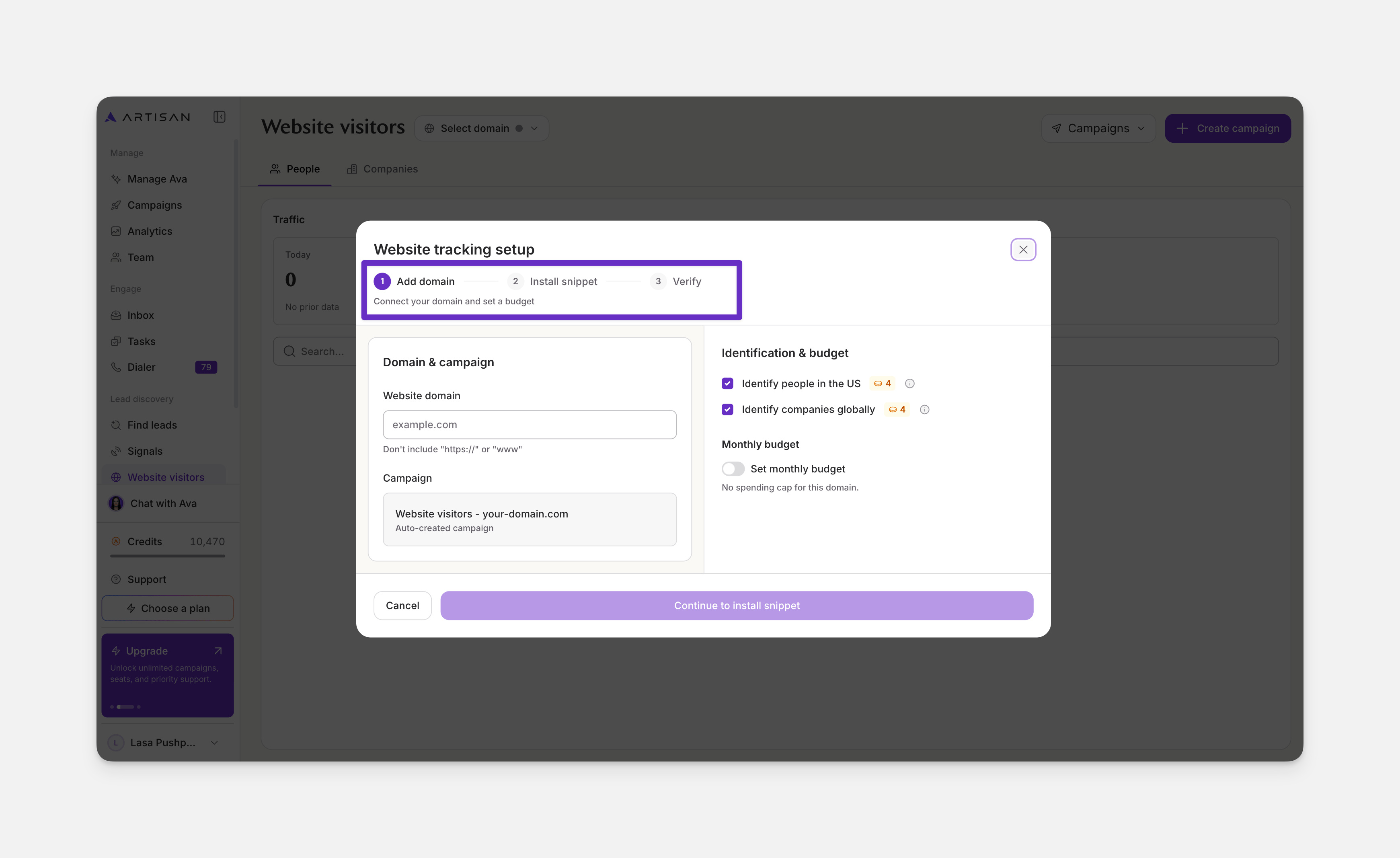Click Continue to install snippet button
The height and width of the screenshot is (858, 1400).
[736, 606]
